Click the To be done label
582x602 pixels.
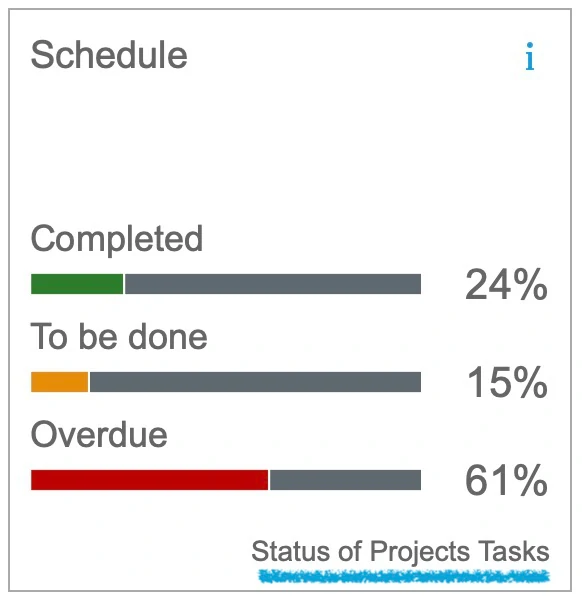coord(119,336)
